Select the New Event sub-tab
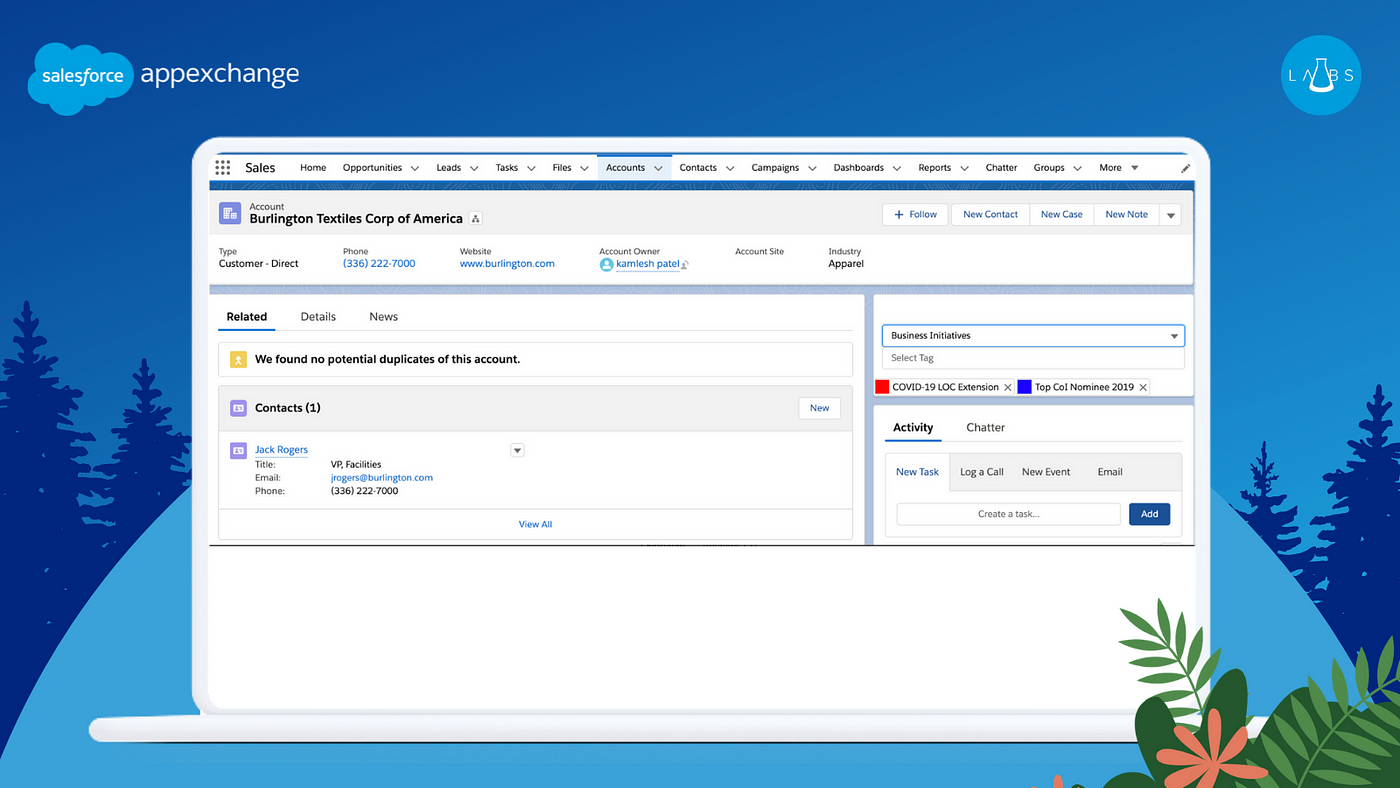1400x788 pixels. tap(1046, 472)
